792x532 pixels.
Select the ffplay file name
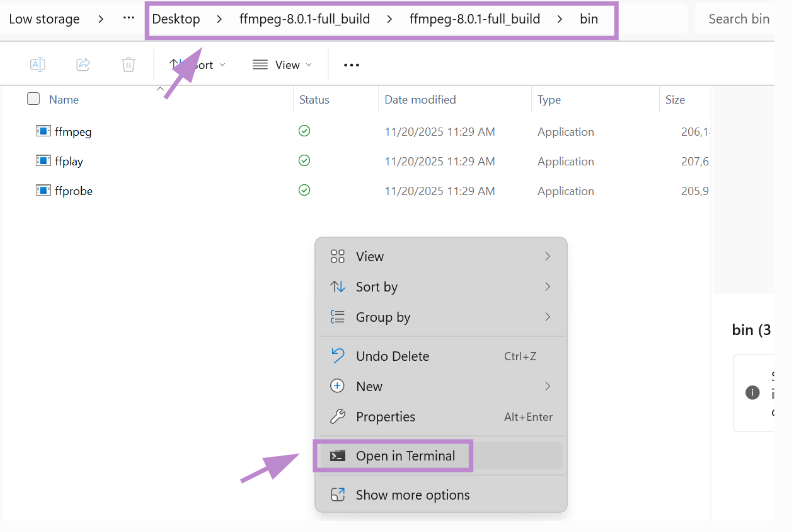pyautogui.click(x=69, y=161)
